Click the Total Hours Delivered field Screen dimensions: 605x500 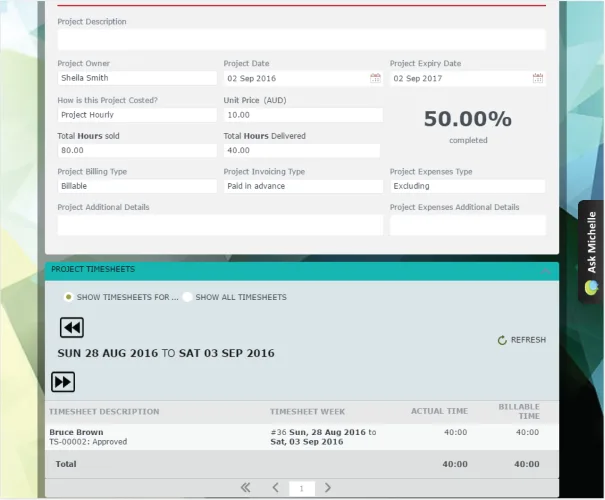[302, 150]
